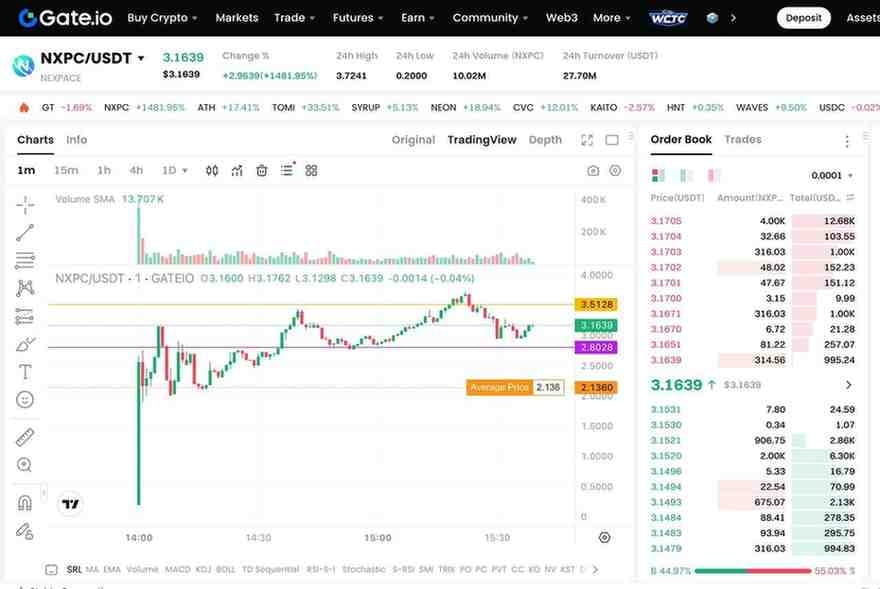Click the Deposit button
The image size is (880, 589).
[x=803, y=18]
